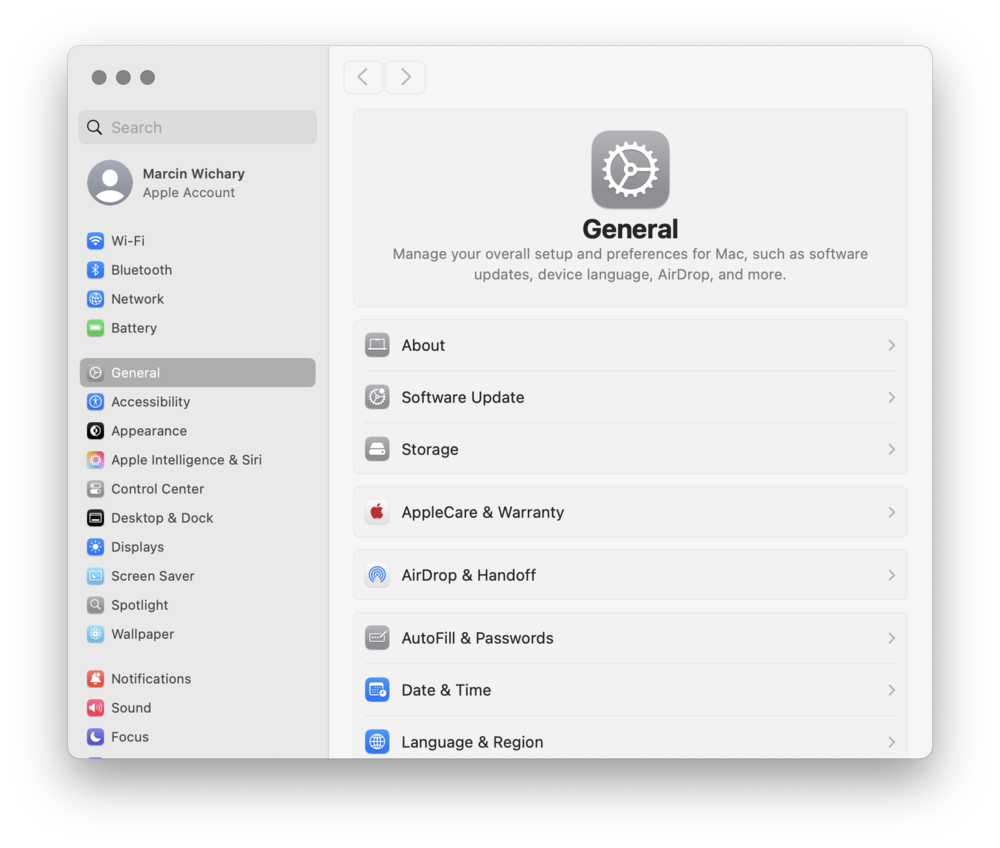Click the Control Center icon
Screen dimensions: 1000x848
(x=95, y=489)
